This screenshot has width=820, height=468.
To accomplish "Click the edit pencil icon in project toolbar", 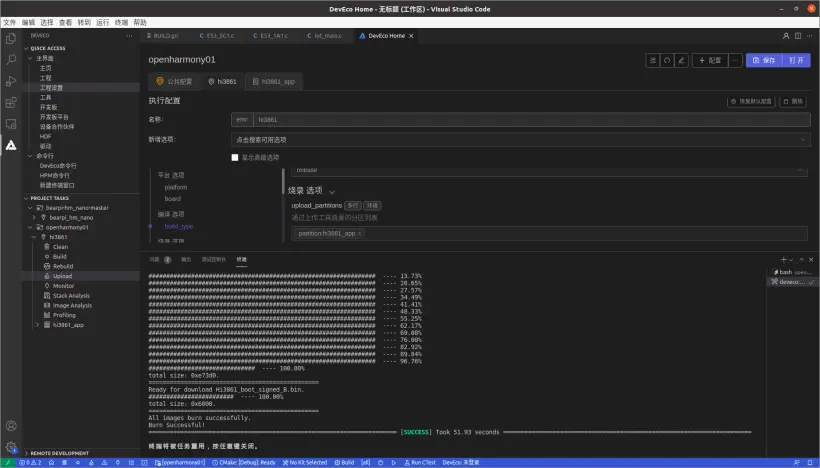I will pyautogui.click(x=681, y=61).
